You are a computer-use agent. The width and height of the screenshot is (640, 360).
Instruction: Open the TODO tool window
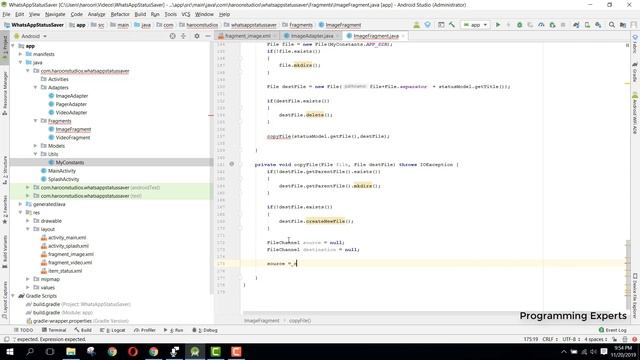pos(23,330)
